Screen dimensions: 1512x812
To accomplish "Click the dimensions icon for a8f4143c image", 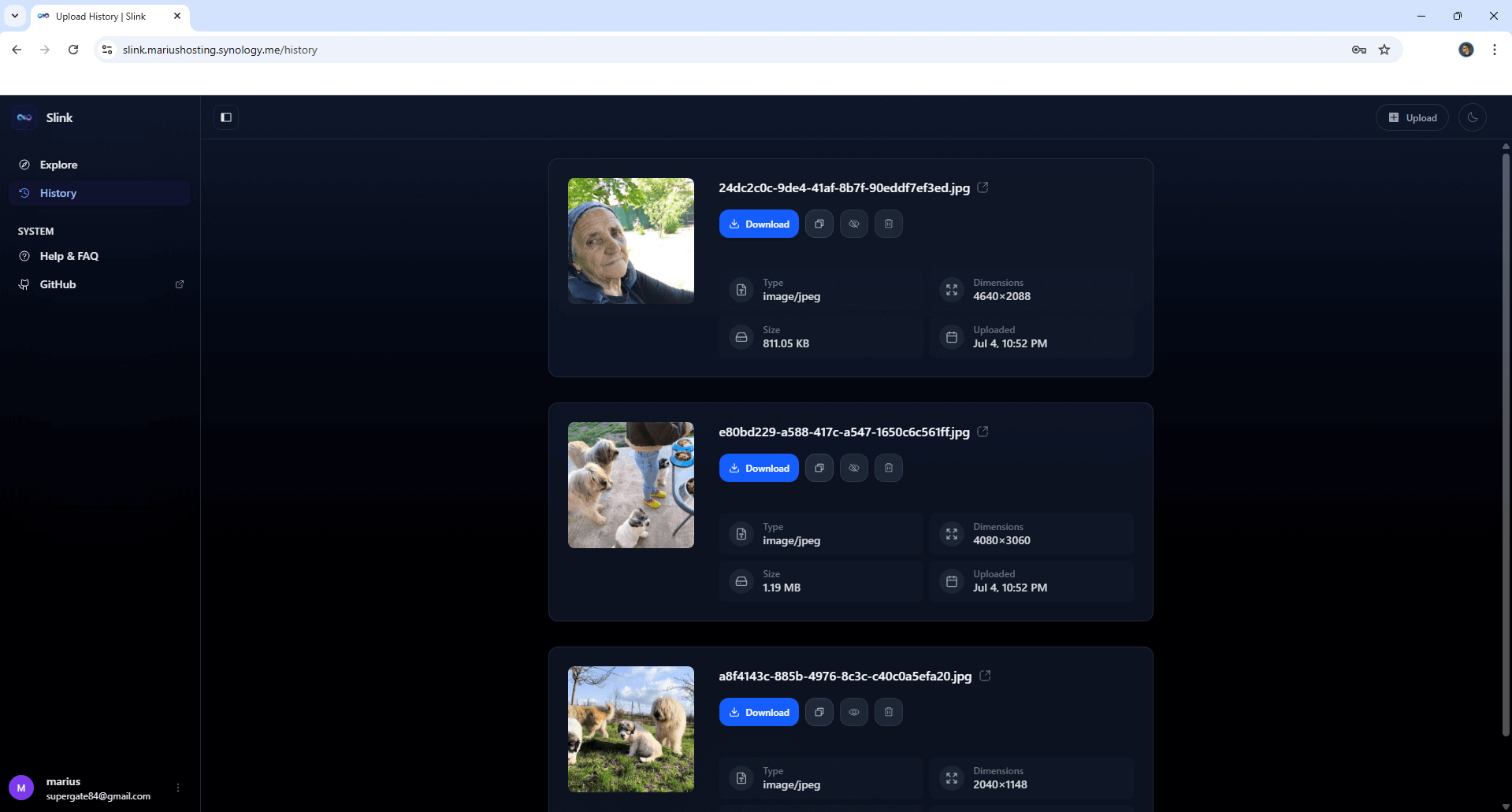I will coord(952,778).
